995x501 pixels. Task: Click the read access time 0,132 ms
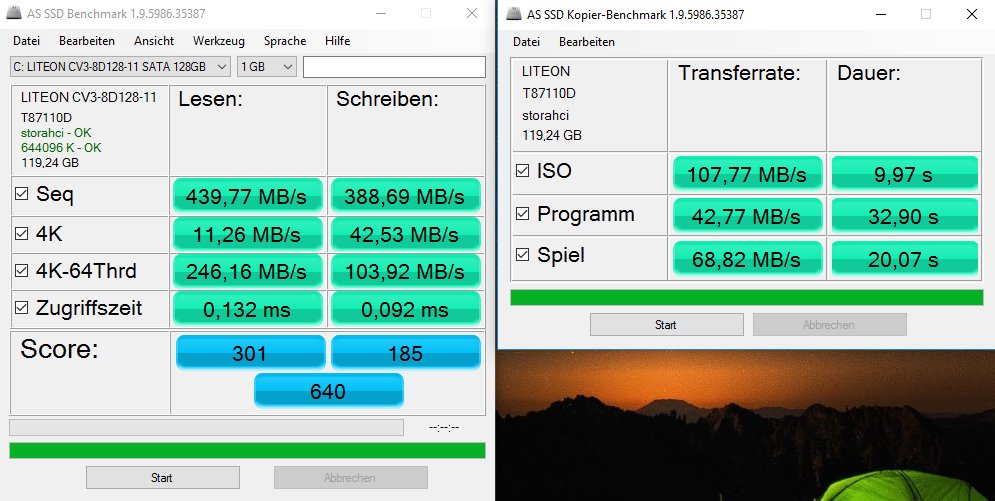[247, 309]
